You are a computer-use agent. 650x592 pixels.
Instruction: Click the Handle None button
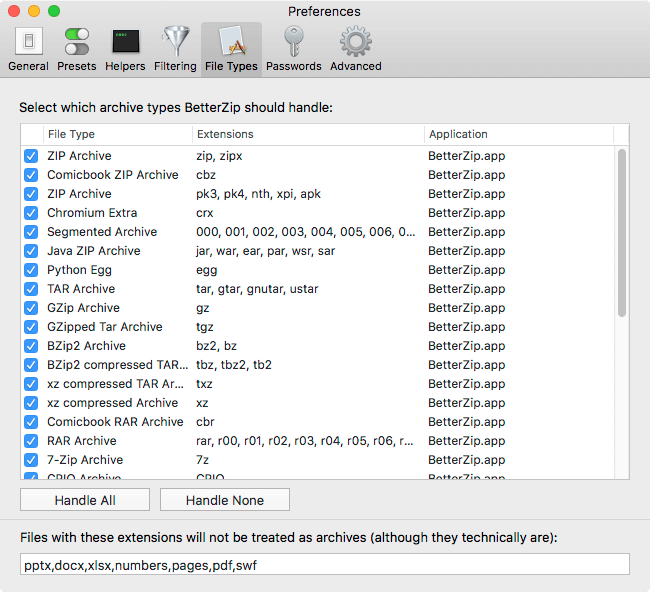(x=225, y=500)
